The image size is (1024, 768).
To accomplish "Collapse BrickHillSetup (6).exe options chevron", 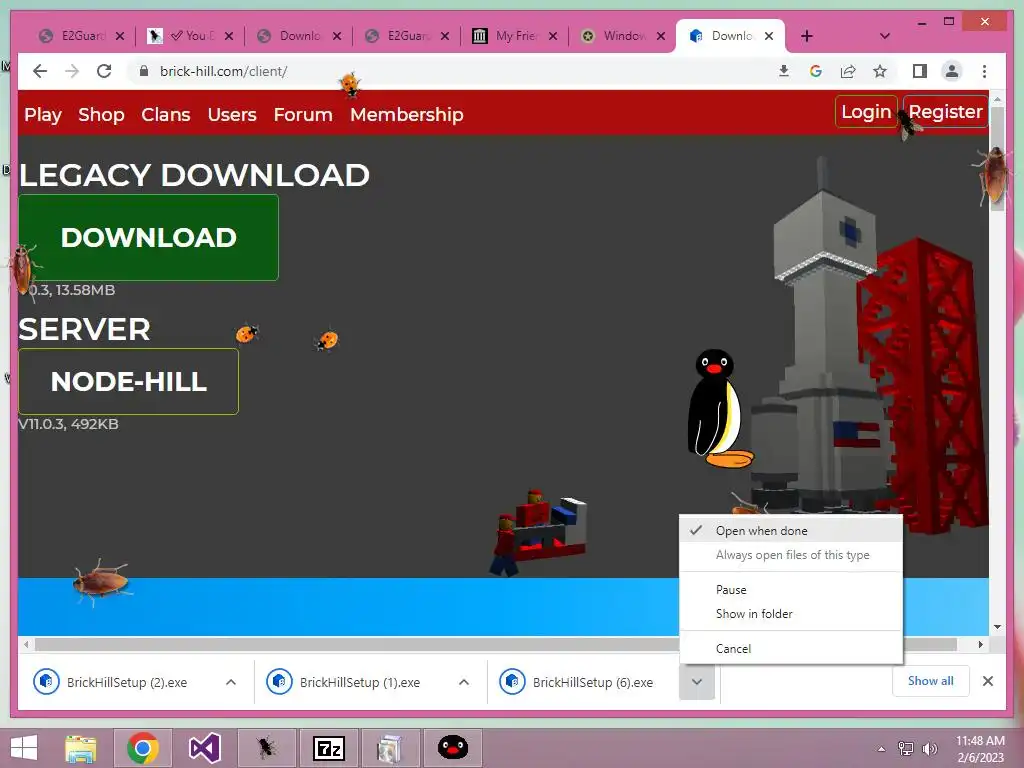I will tap(697, 682).
